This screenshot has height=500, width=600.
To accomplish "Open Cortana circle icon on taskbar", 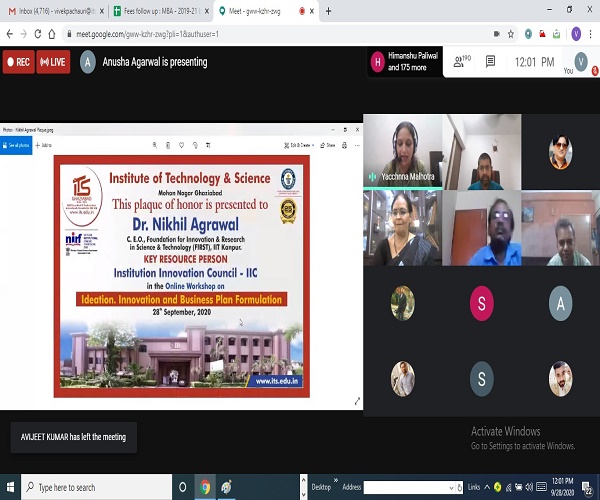I will click(x=183, y=487).
